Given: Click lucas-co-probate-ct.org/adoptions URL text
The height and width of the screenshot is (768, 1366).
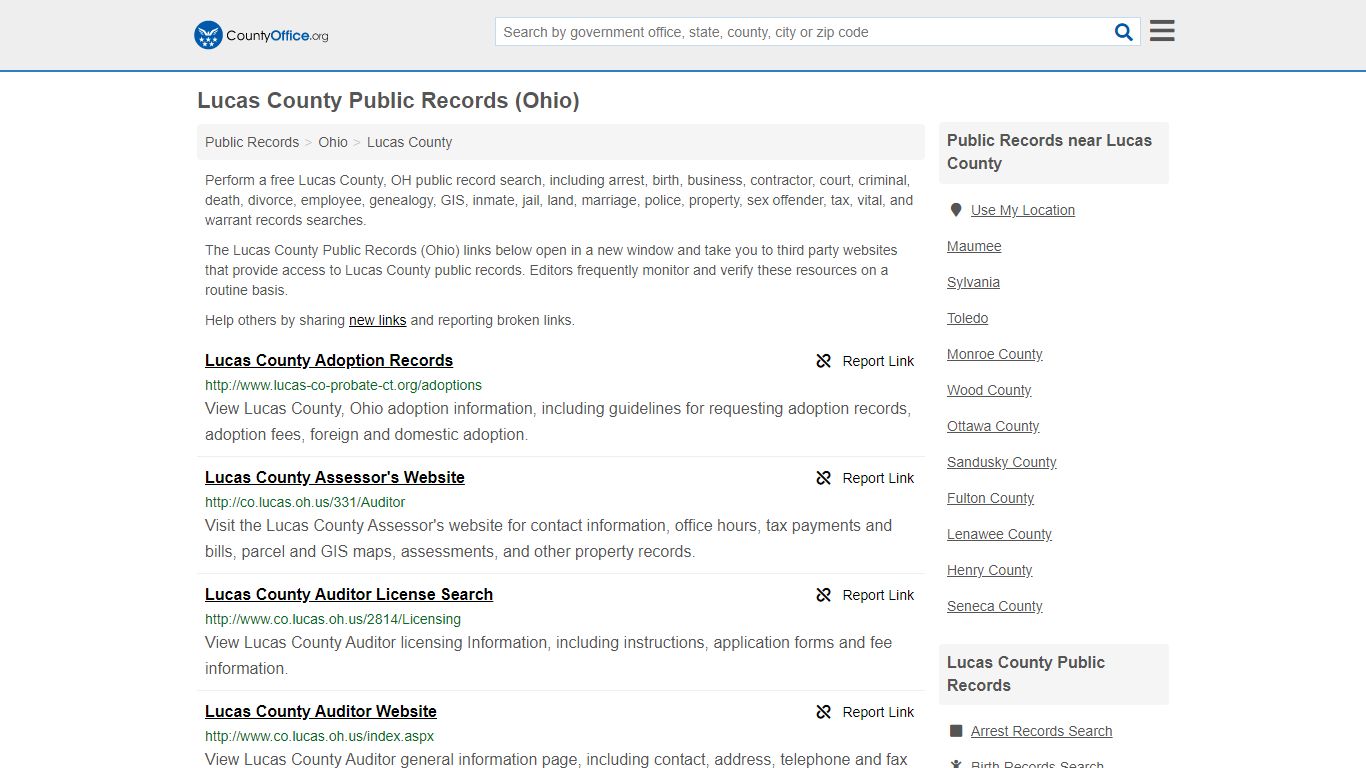Looking at the screenshot, I should coord(343,385).
